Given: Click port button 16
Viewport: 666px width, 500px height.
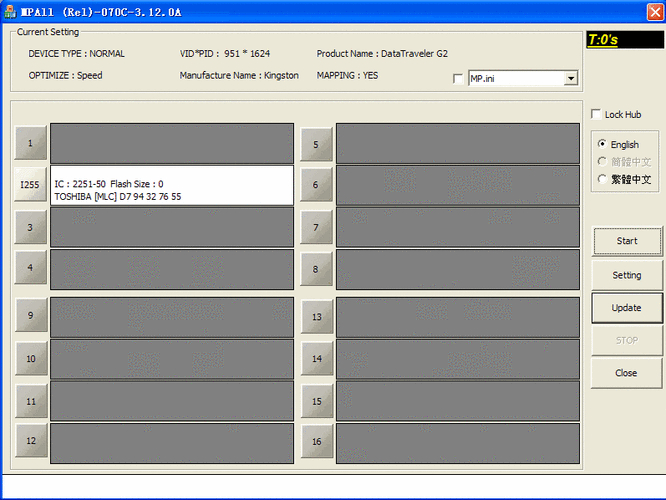Looking at the screenshot, I should click(317, 441).
